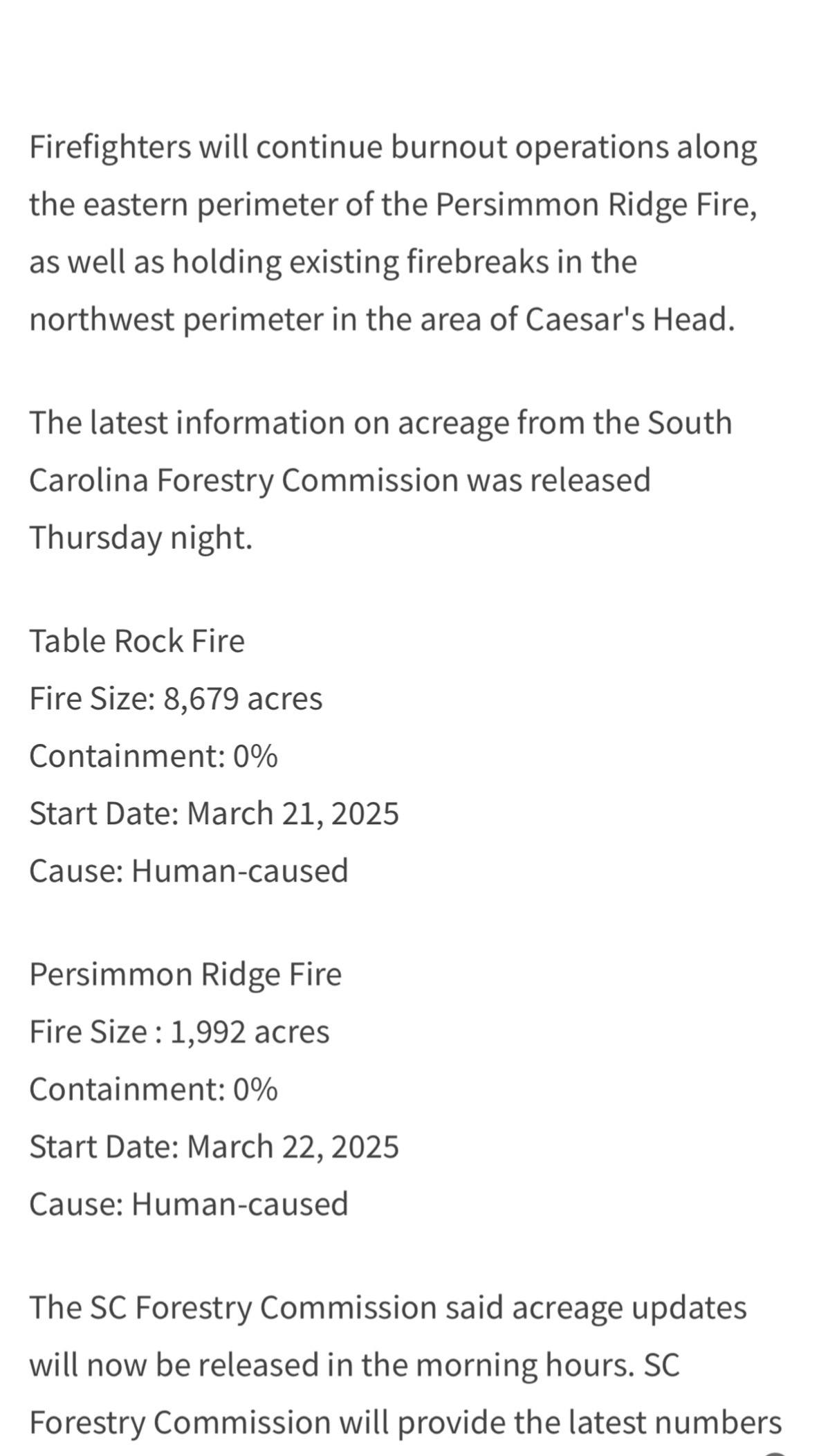Select the 'Fire Size : 1,992 acres' line

[x=179, y=1032]
